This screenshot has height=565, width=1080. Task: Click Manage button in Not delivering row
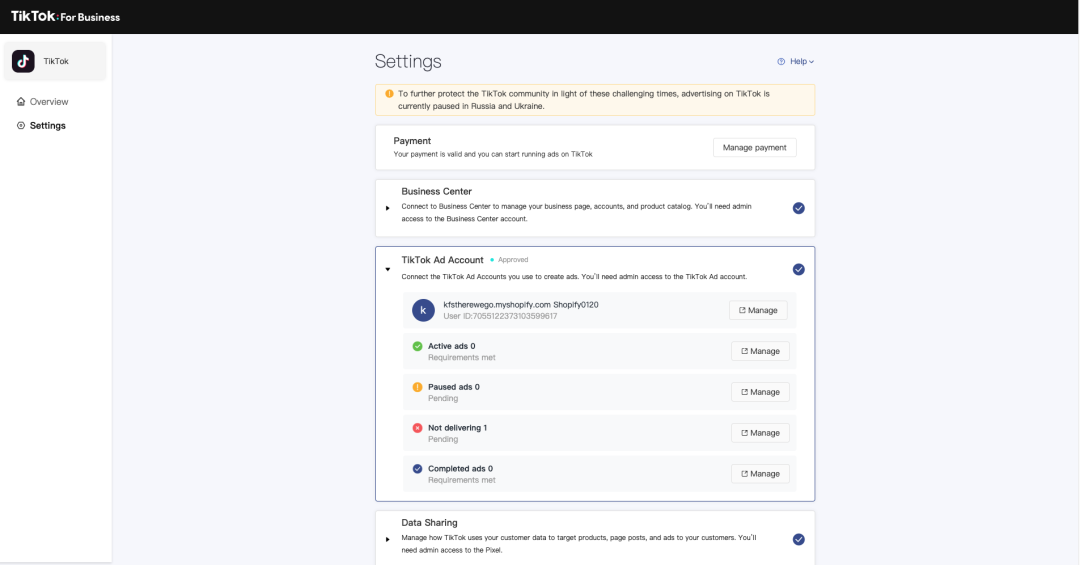[x=760, y=433]
